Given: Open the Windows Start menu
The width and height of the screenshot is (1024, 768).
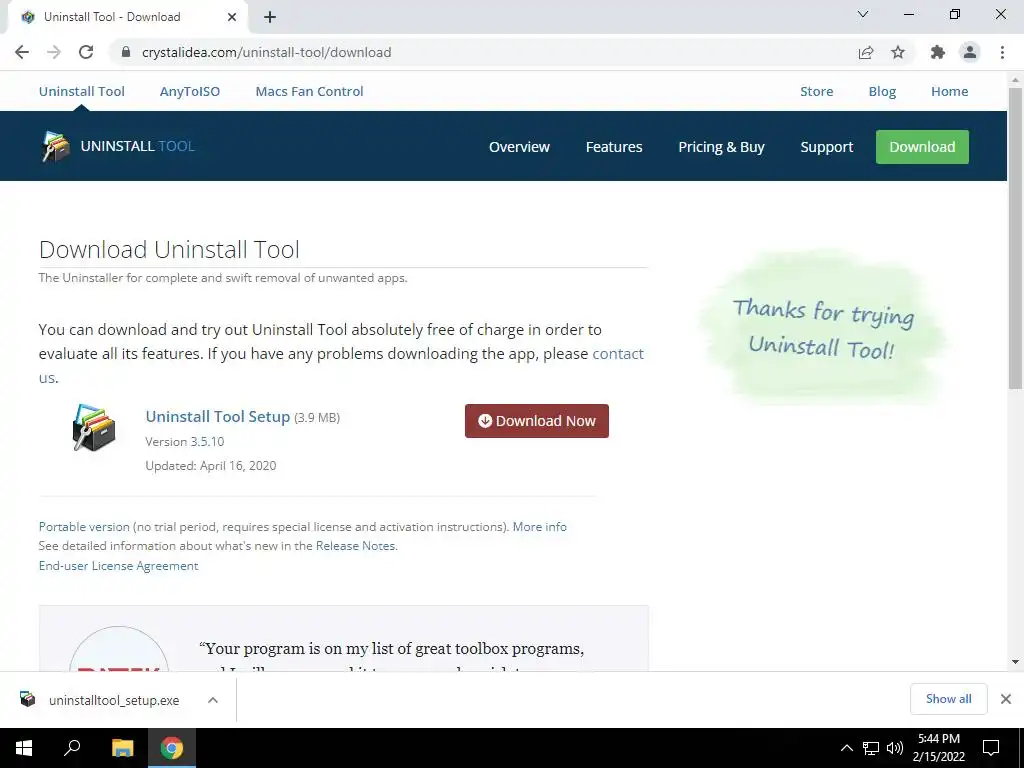Looking at the screenshot, I should [24, 748].
